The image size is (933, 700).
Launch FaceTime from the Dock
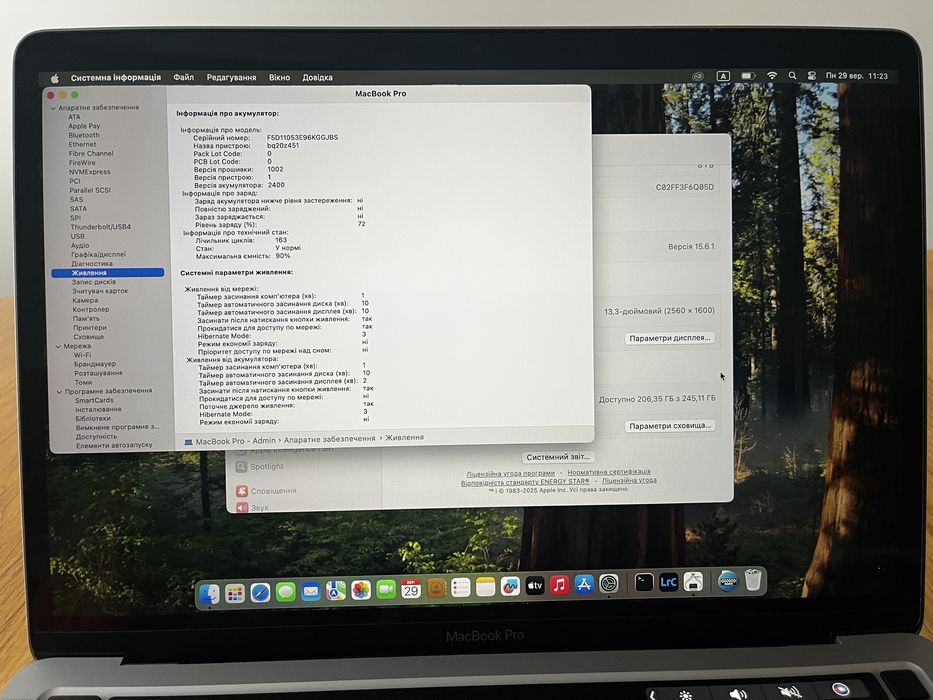386,589
